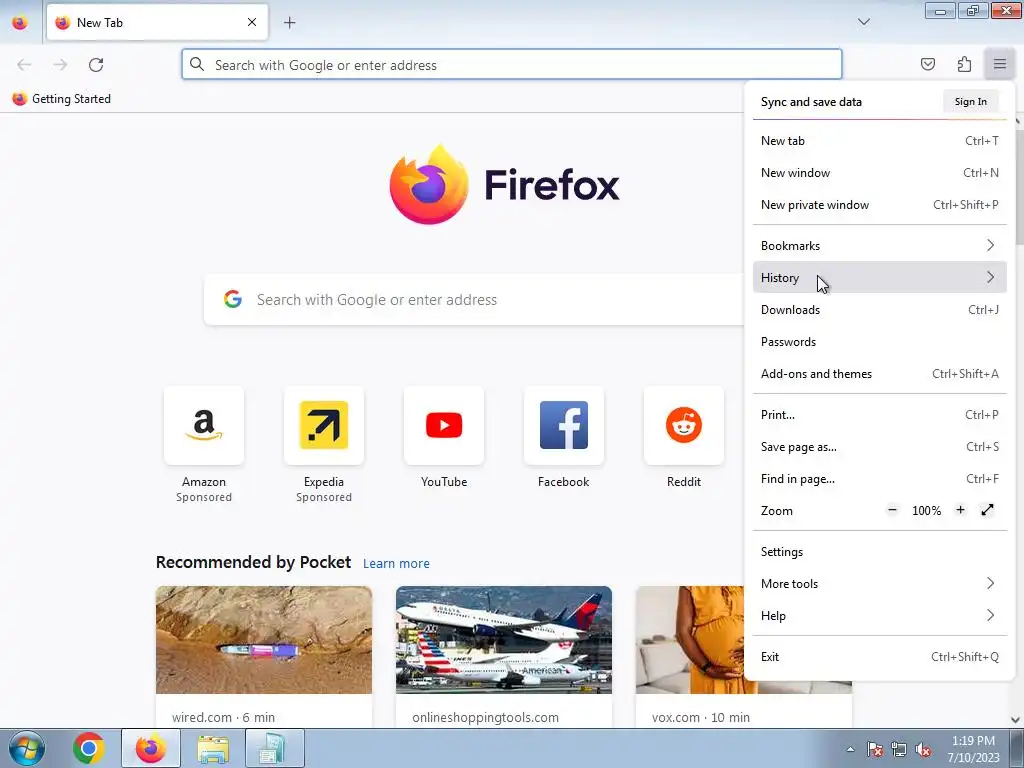Open the List all tabs chevron
This screenshot has height=768, width=1024.
click(863, 22)
